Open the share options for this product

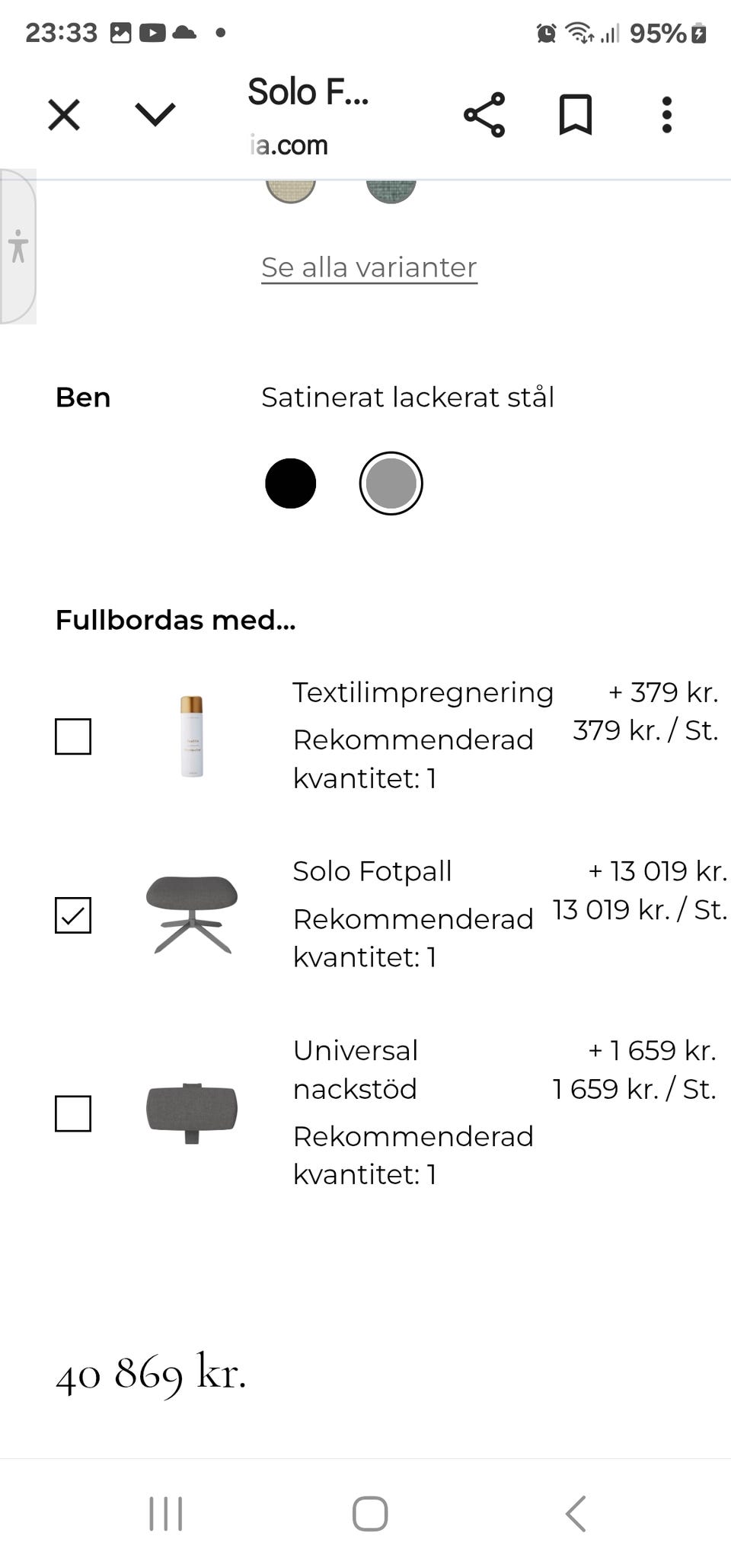485,114
